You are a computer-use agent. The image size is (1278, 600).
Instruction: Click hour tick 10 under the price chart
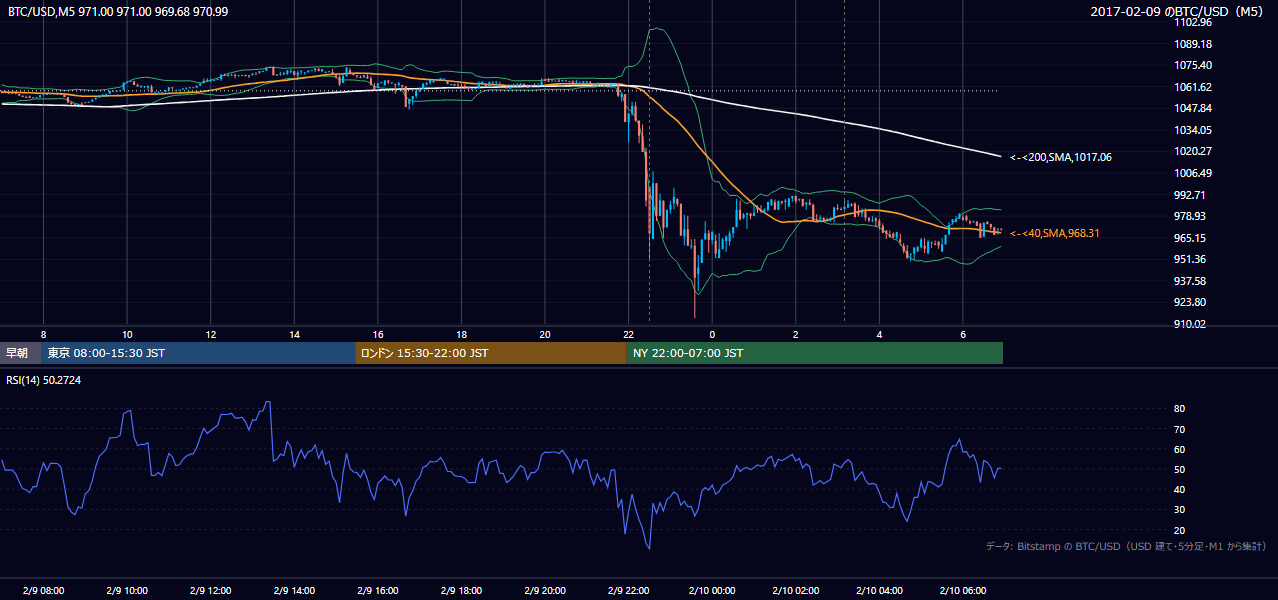(x=127, y=334)
